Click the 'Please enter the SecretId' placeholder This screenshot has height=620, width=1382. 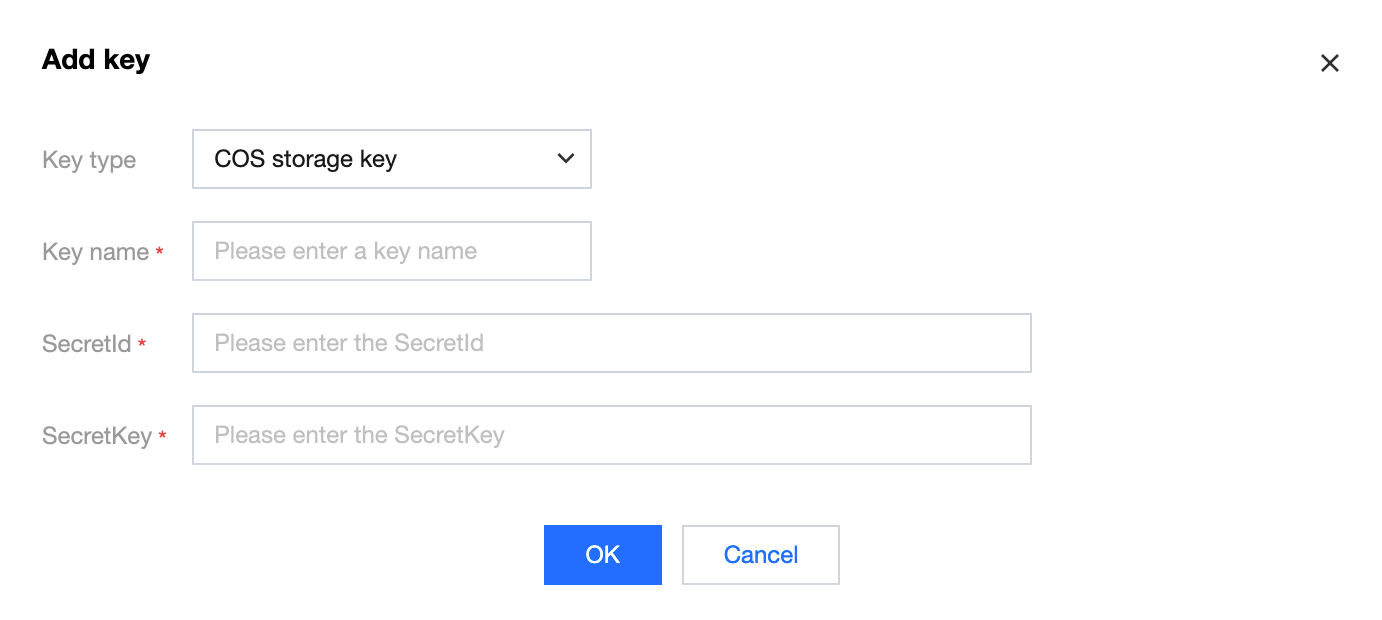tap(349, 343)
